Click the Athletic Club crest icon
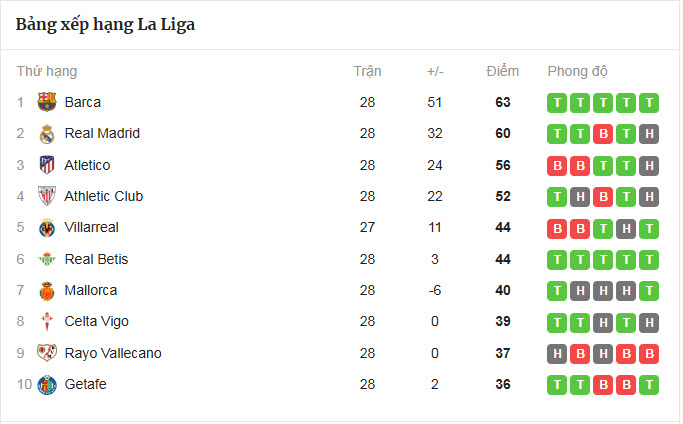Viewport: 683px width, 424px height. coord(47,196)
